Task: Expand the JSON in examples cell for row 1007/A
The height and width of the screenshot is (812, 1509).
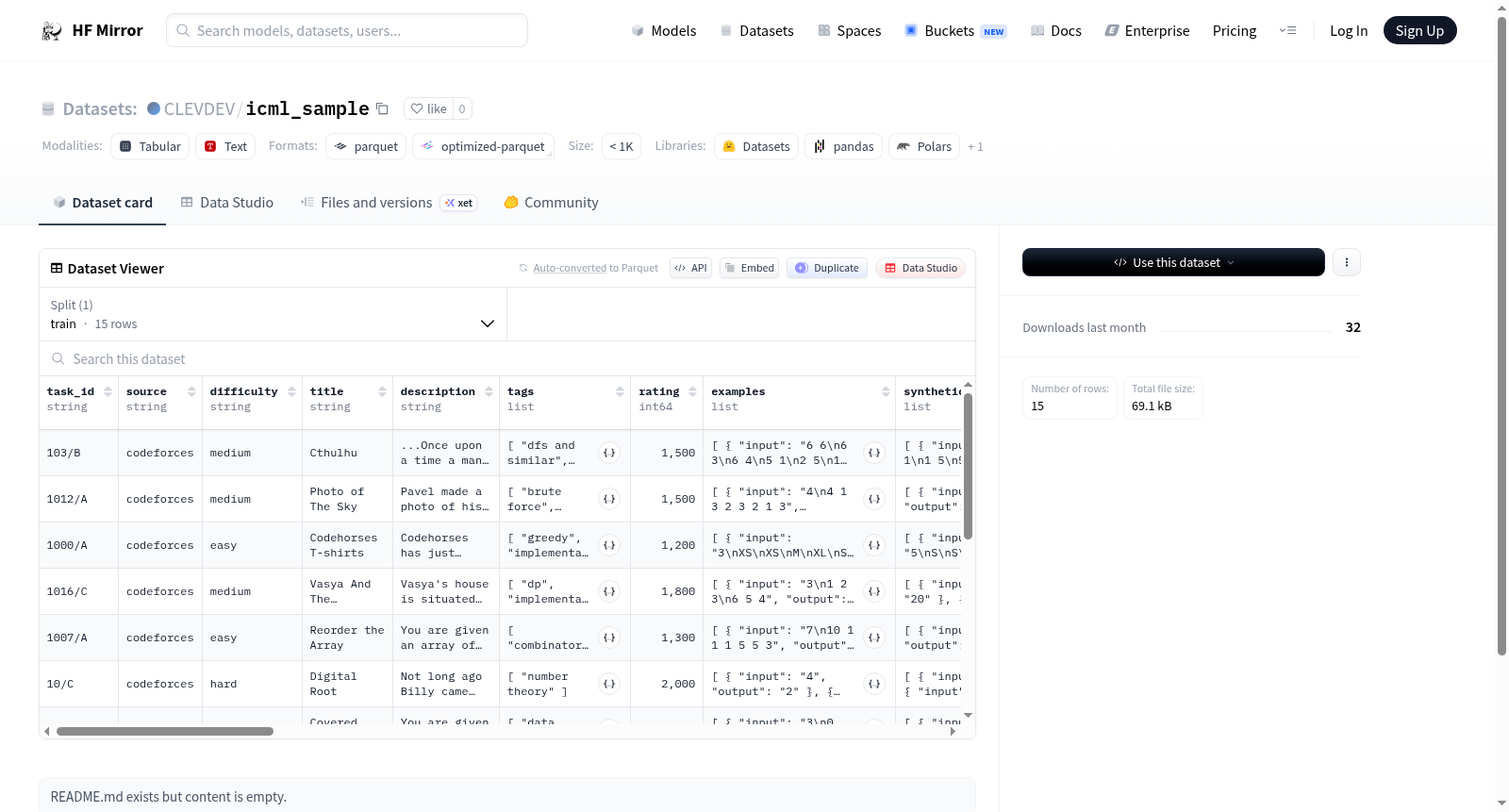Action: 874,638
